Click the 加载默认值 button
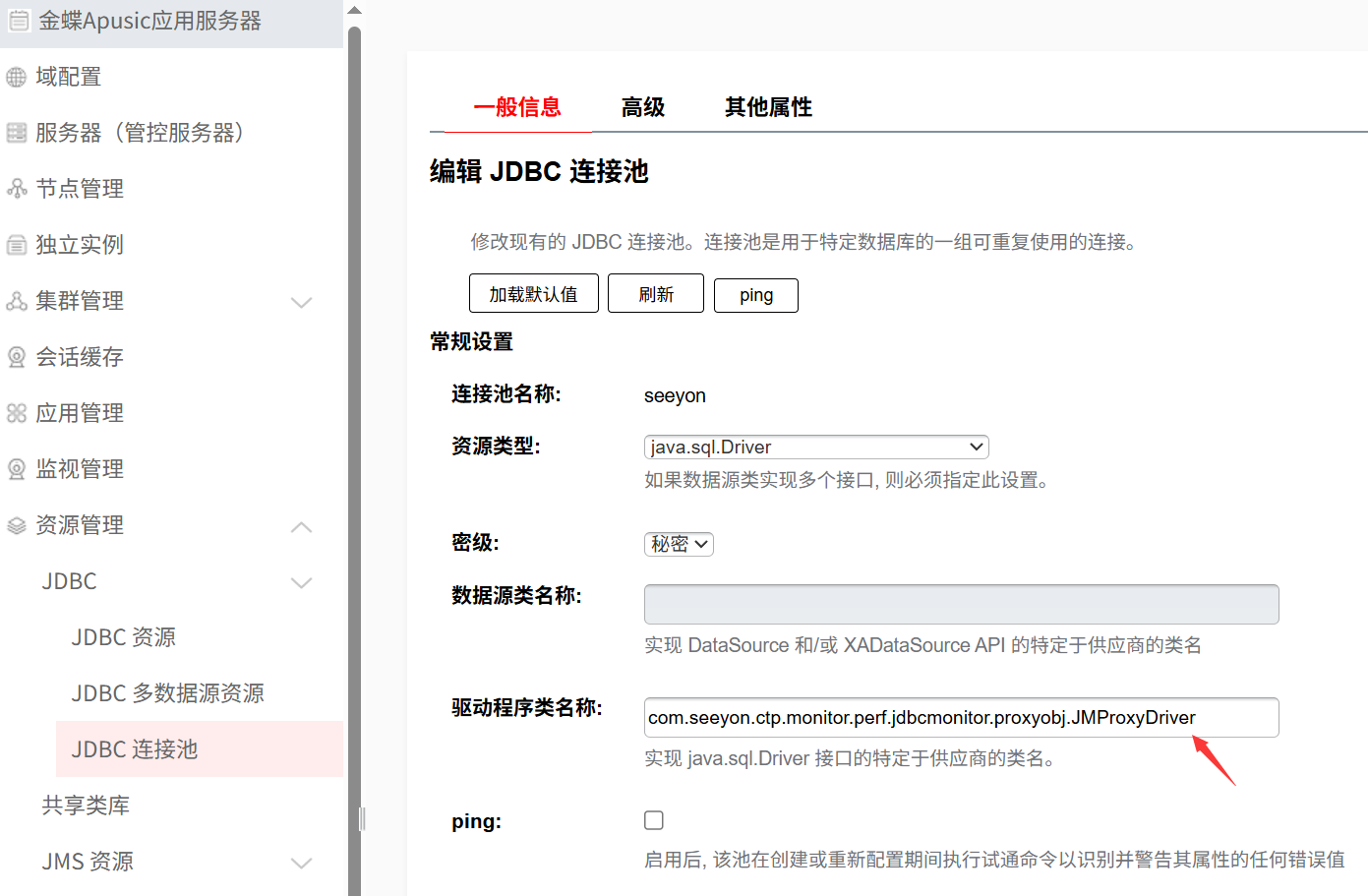 pyautogui.click(x=533, y=294)
